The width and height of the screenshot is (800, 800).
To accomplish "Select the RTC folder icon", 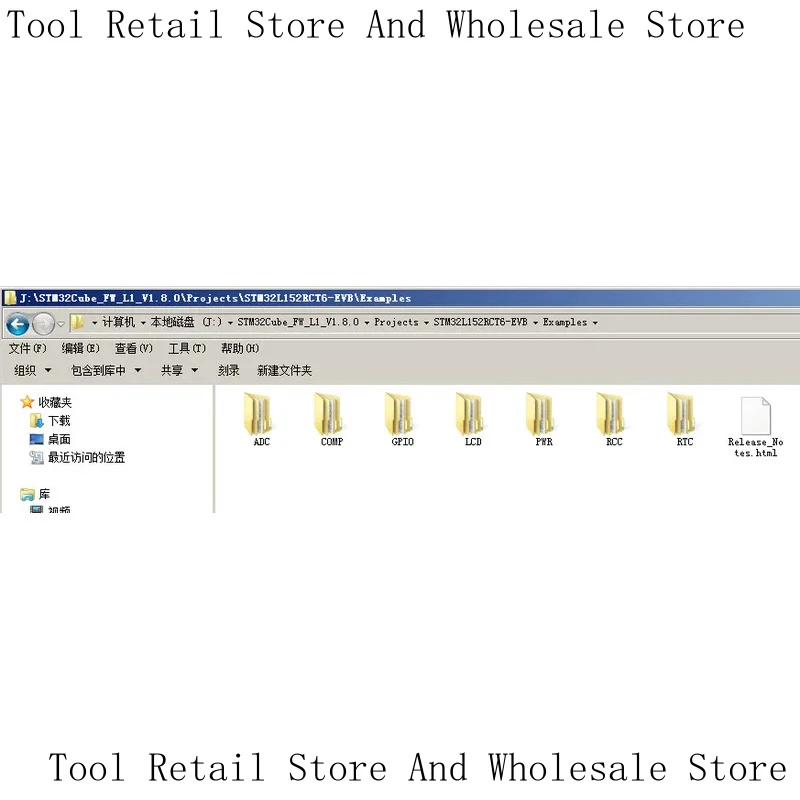I will [682, 414].
